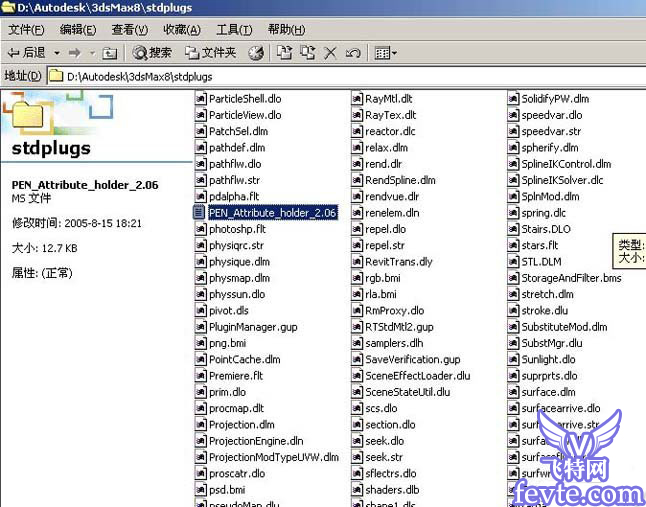Open the Search (搜索) pane
The image size is (646, 507).
152,53
